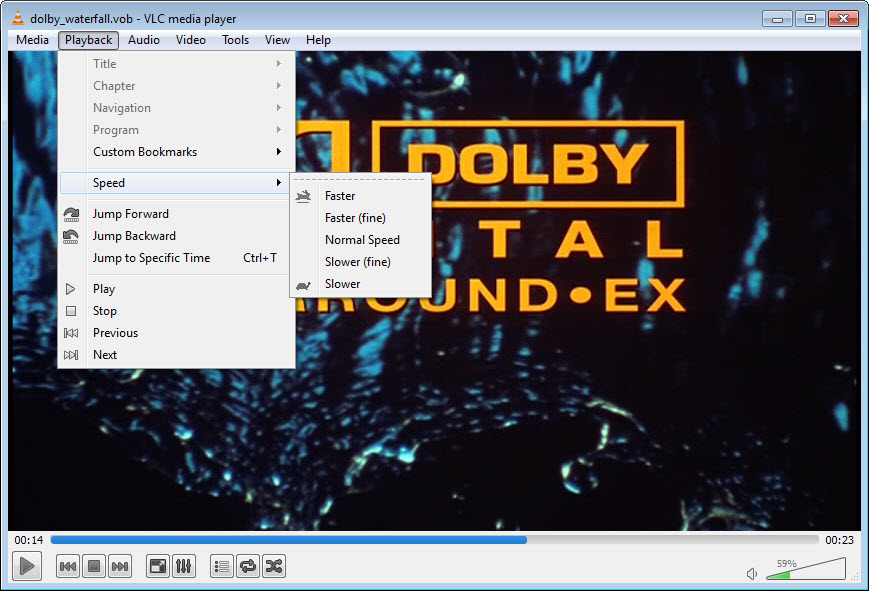Minimize the VLC window

(777, 19)
